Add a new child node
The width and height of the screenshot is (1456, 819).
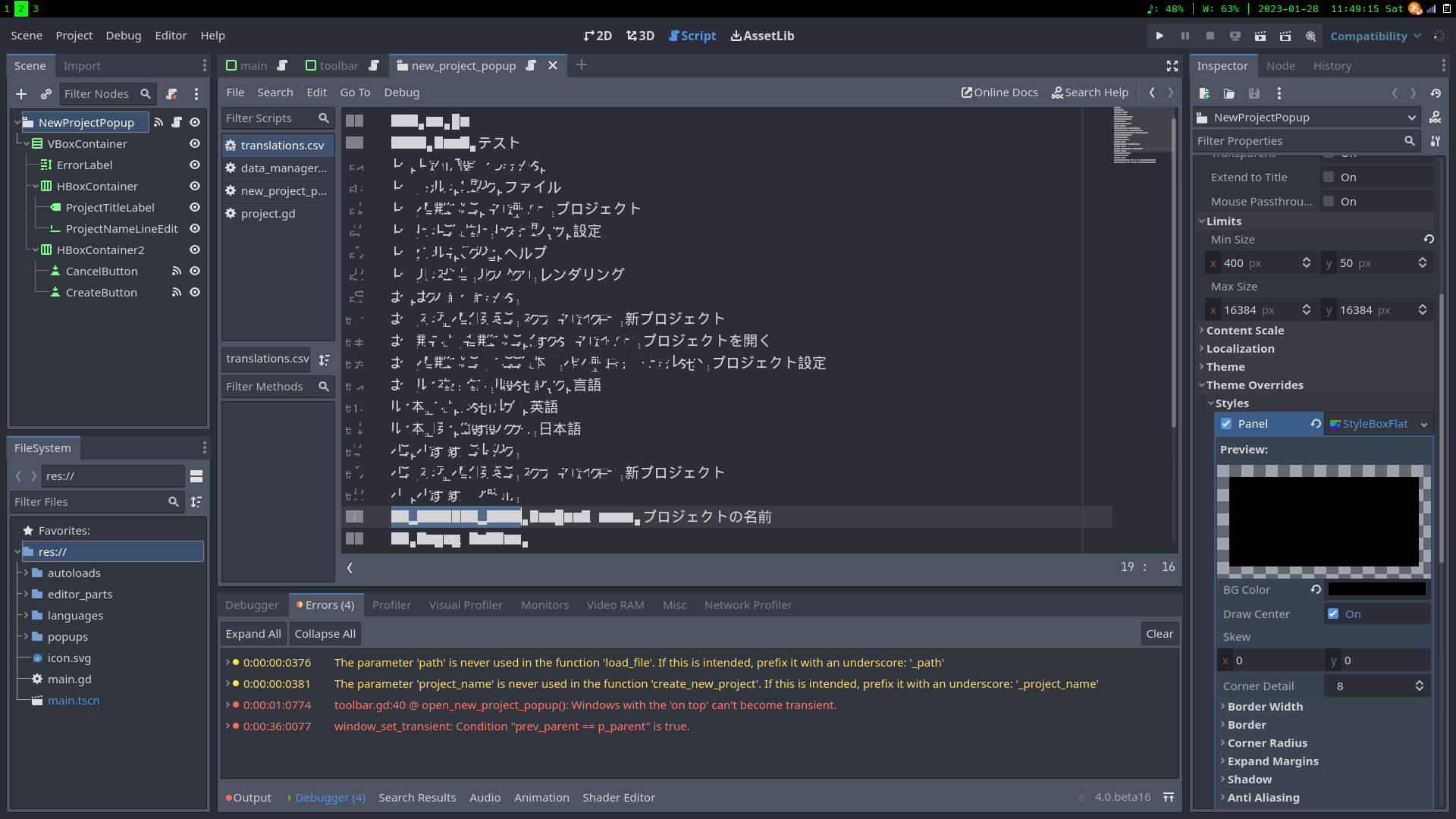click(20, 93)
